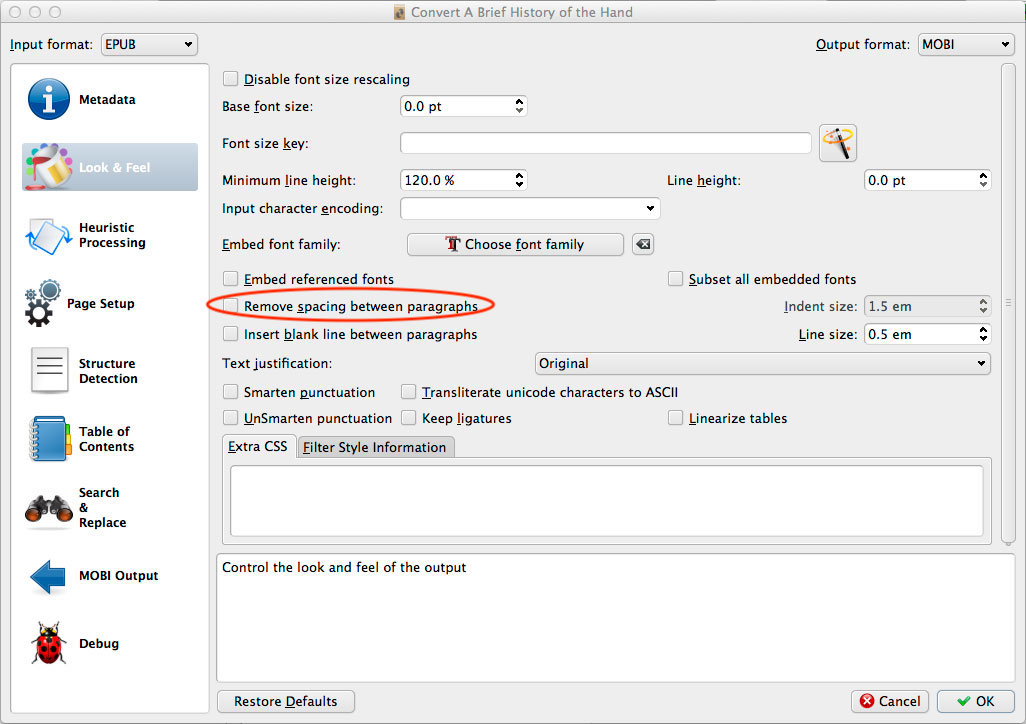The width and height of the screenshot is (1026, 724).
Task: Clear the embedded font family selection
Action: 642,243
